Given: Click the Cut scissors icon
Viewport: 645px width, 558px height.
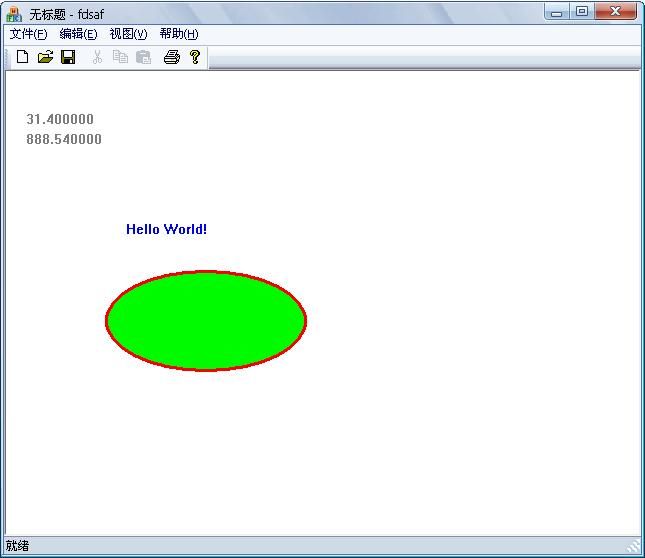Looking at the screenshot, I should click(x=97, y=57).
